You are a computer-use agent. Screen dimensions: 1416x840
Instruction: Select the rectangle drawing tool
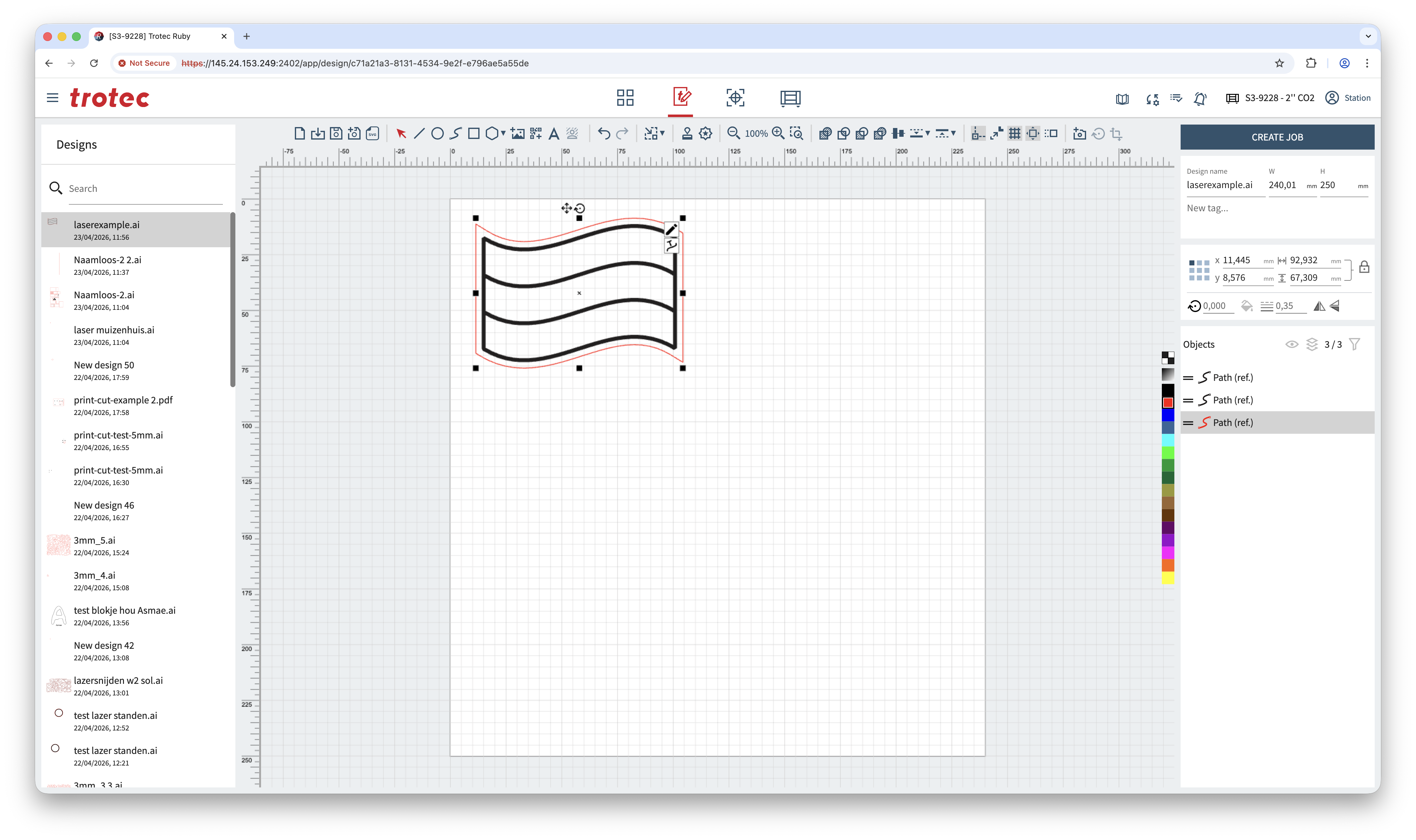474,134
